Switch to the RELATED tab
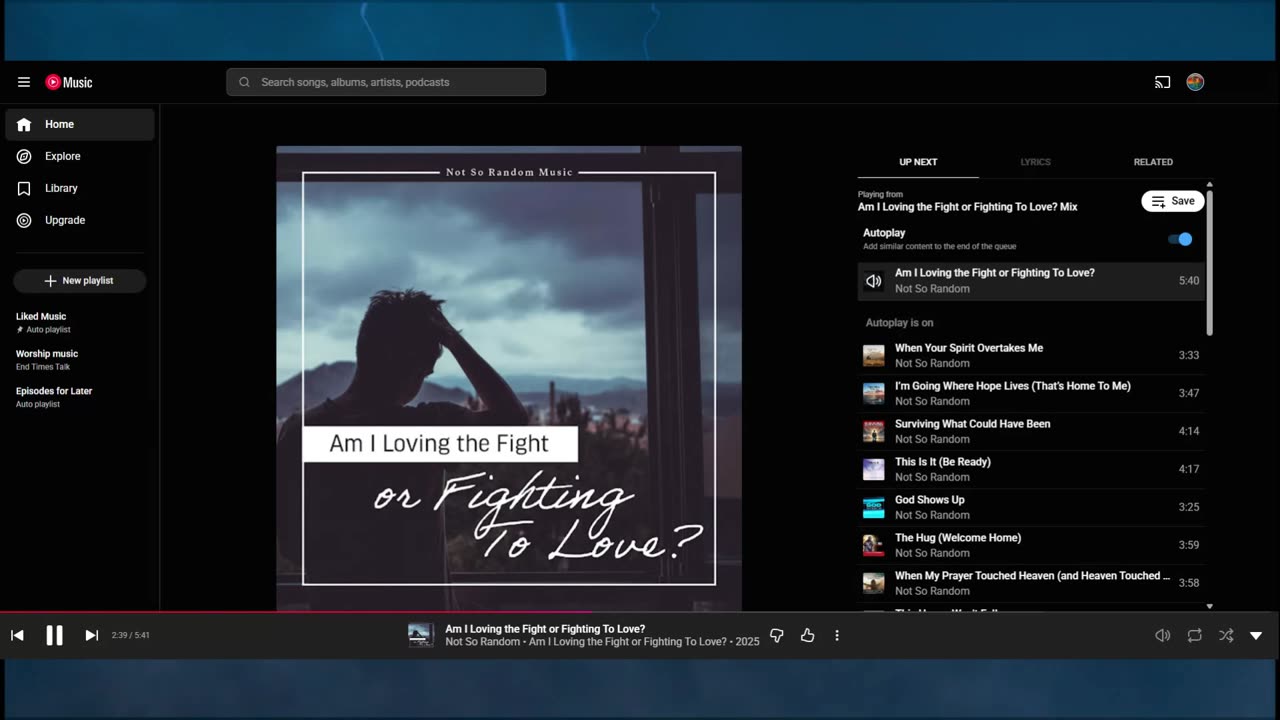The width and height of the screenshot is (1280, 720). pyautogui.click(x=1153, y=162)
